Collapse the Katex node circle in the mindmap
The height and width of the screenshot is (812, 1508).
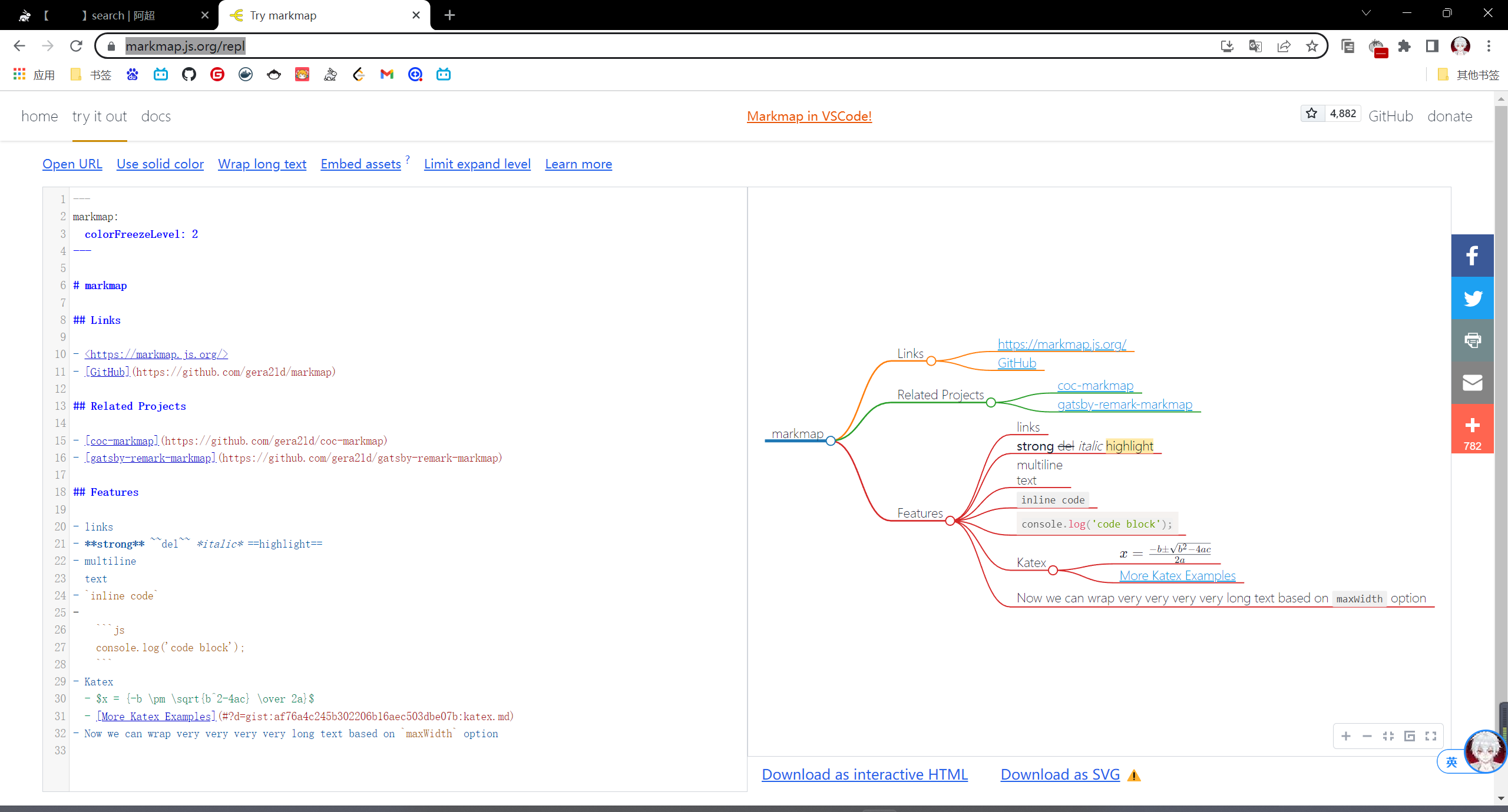[x=1053, y=570]
